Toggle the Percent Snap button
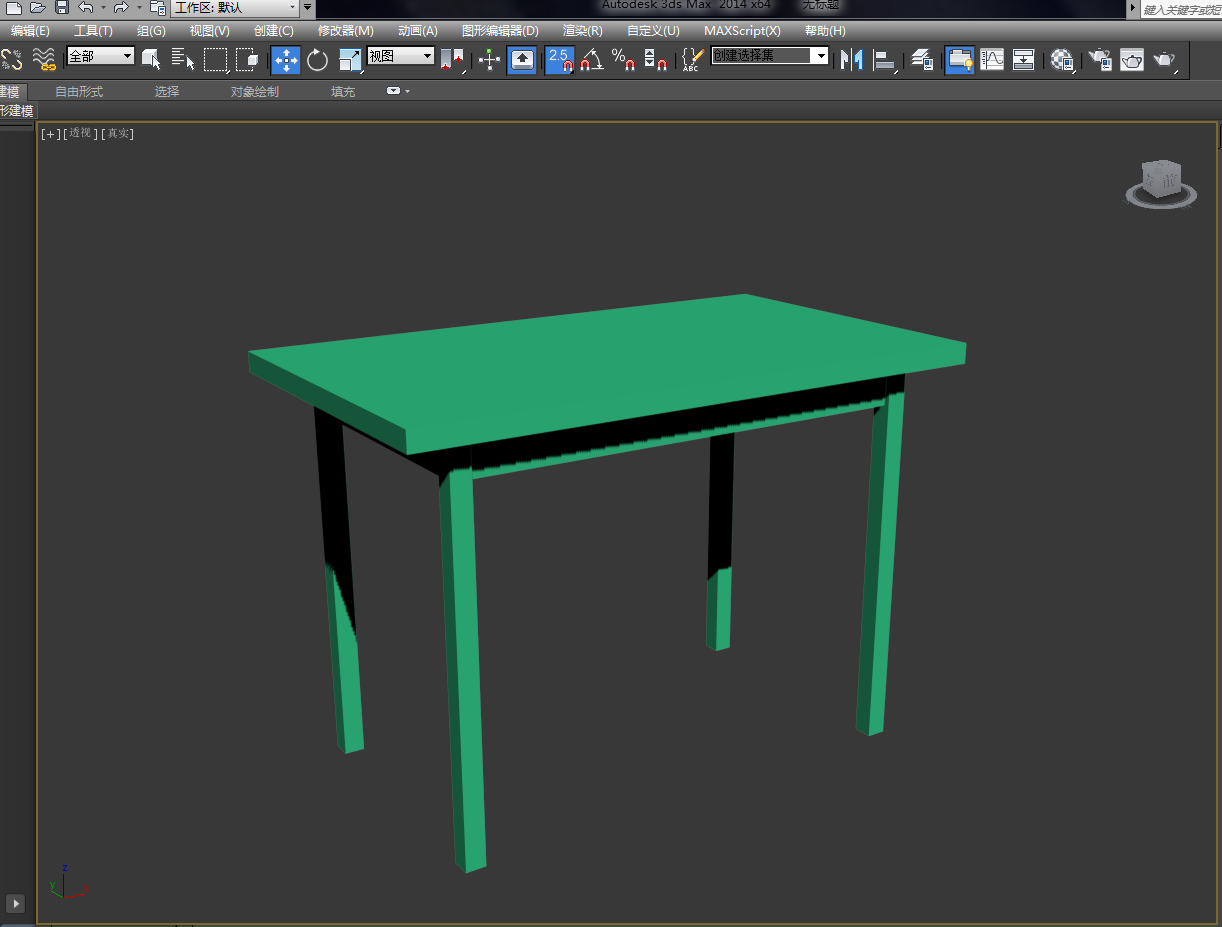This screenshot has width=1222, height=927. pos(623,60)
